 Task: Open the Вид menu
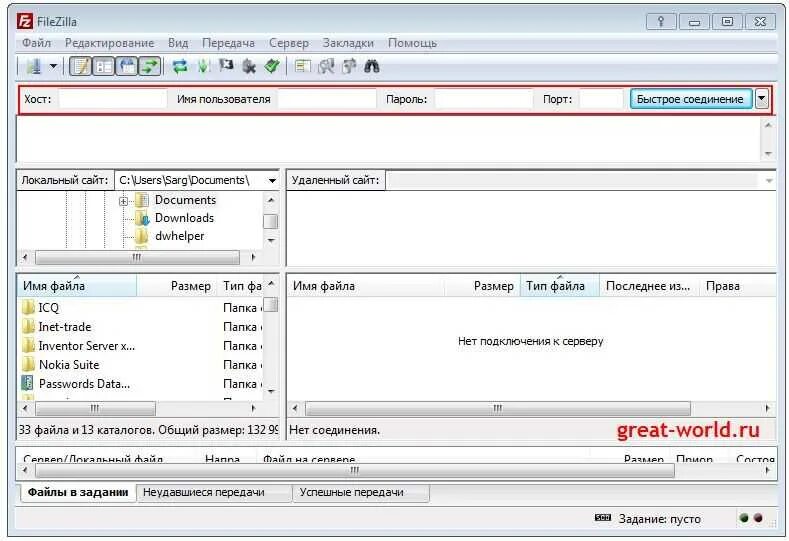pyautogui.click(x=178, y=43)
